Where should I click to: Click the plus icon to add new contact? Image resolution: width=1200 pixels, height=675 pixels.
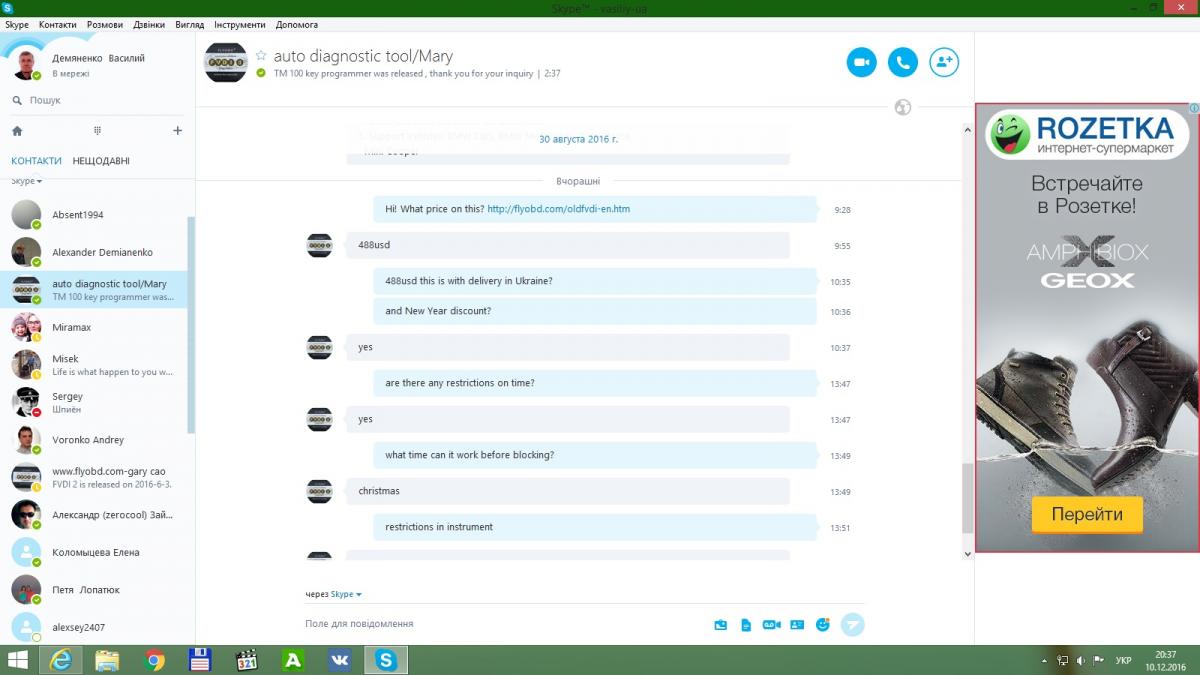pos(177,131)
